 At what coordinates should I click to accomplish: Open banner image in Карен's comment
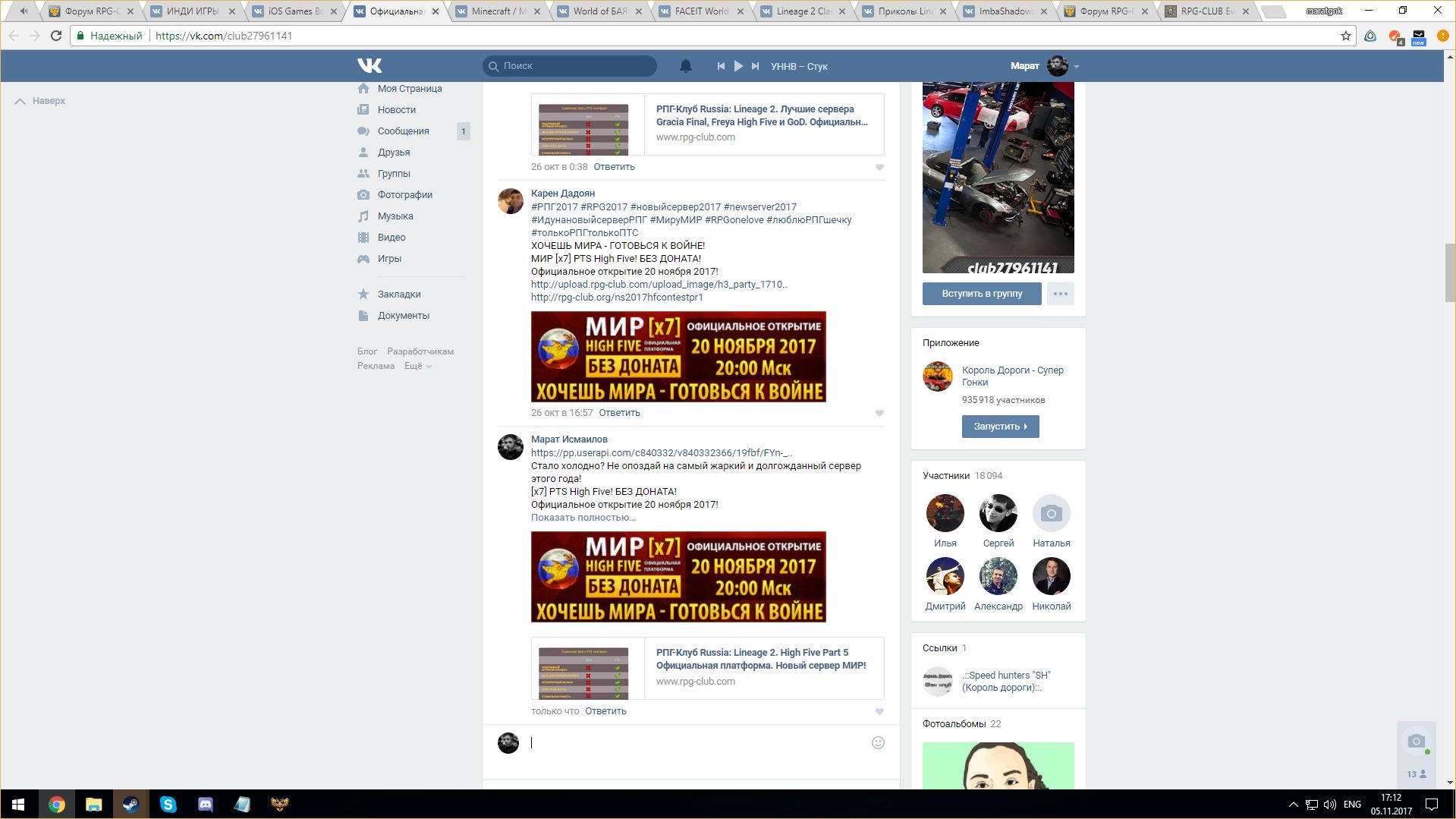[x=678, y=357]
